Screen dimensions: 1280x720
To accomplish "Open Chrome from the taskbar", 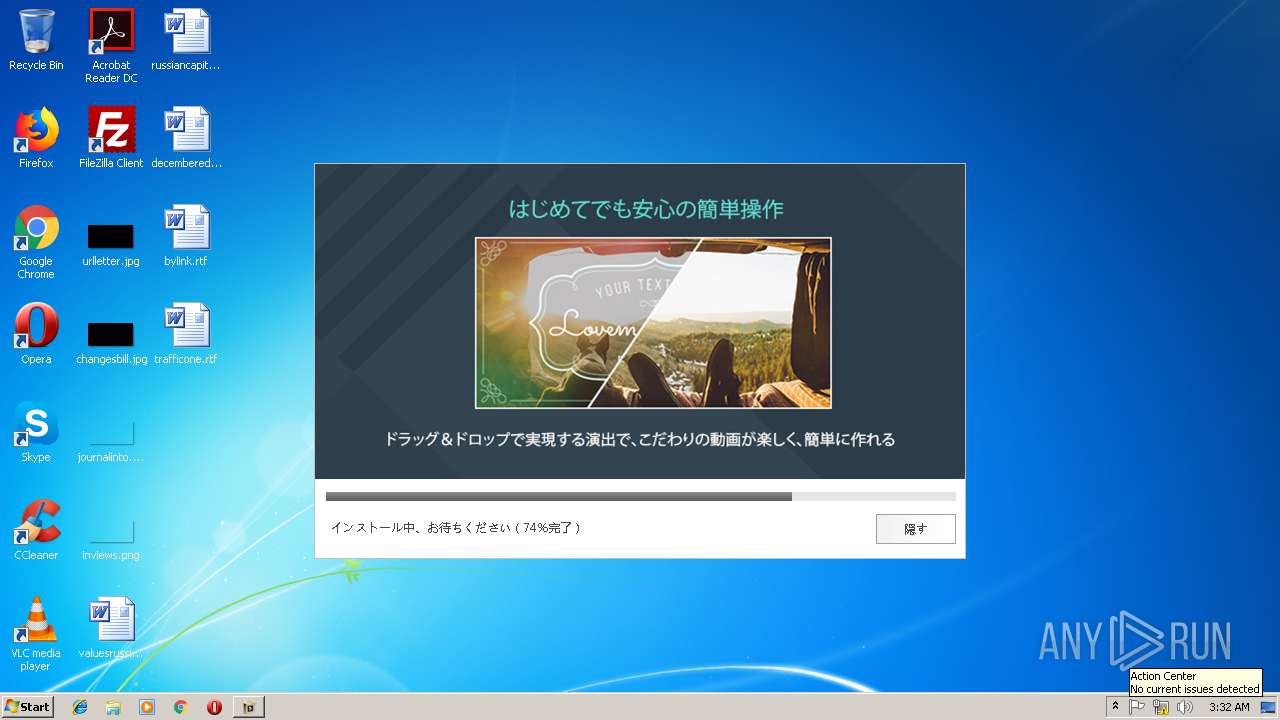I will [x=180, y=707].
